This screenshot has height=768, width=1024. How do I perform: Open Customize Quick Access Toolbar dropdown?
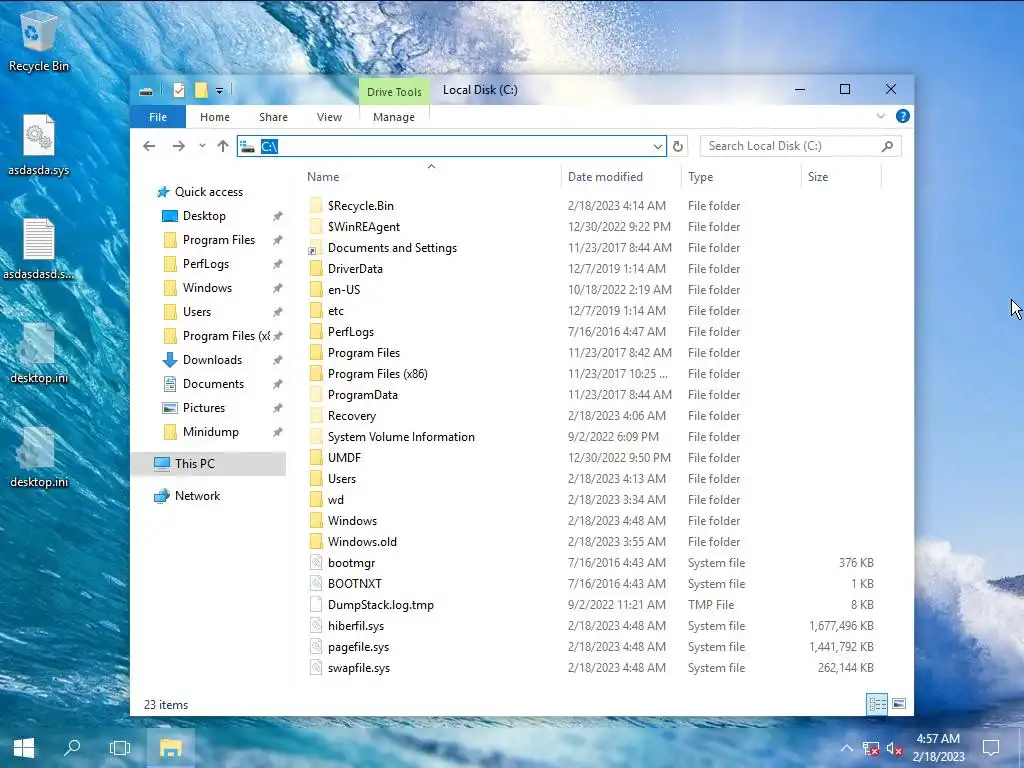click(219, 91)
